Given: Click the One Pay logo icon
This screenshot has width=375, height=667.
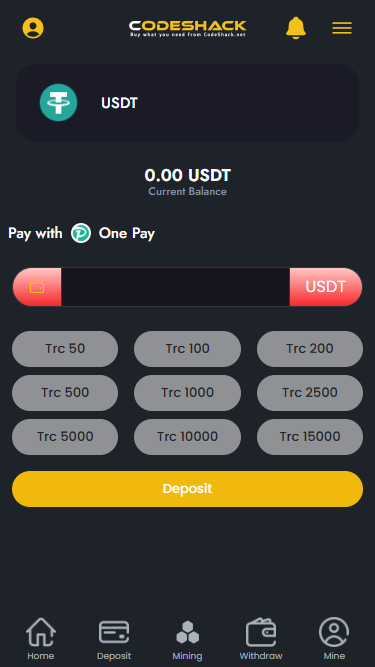Looking at the screenshot, I should 81,233.
